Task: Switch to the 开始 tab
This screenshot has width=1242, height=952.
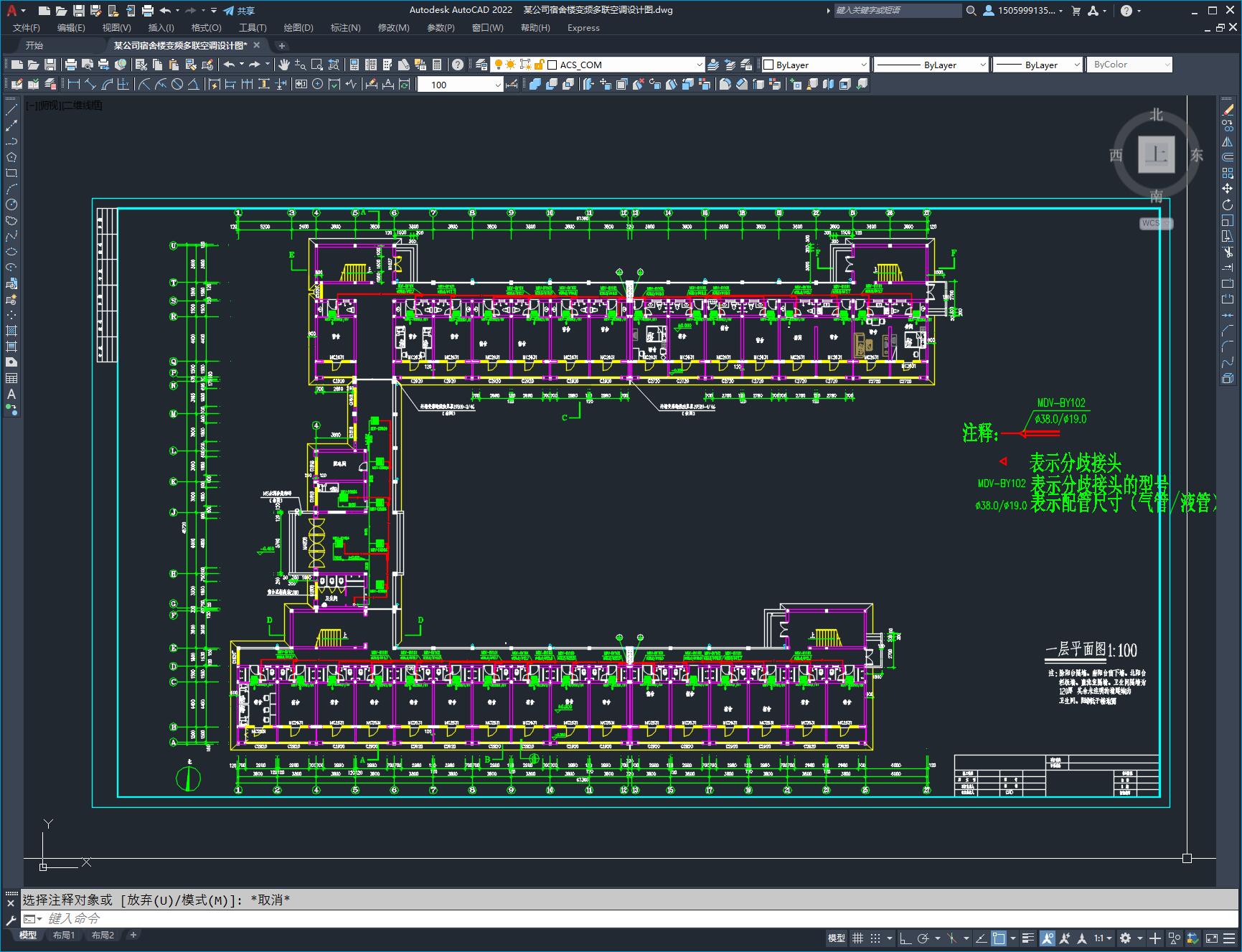Action: coord(34,45)
